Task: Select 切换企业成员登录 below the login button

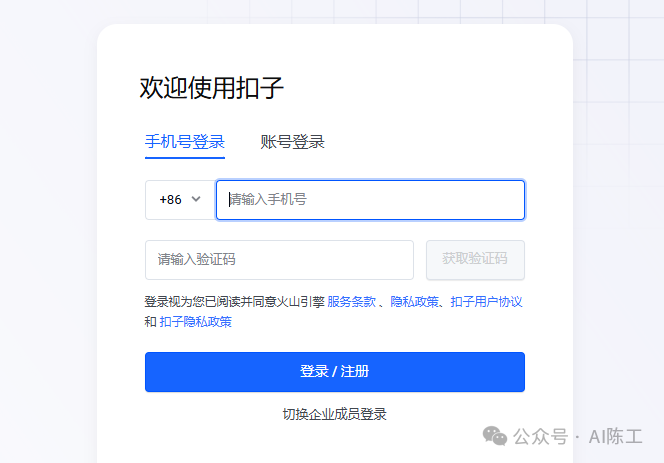Action: 334,414
